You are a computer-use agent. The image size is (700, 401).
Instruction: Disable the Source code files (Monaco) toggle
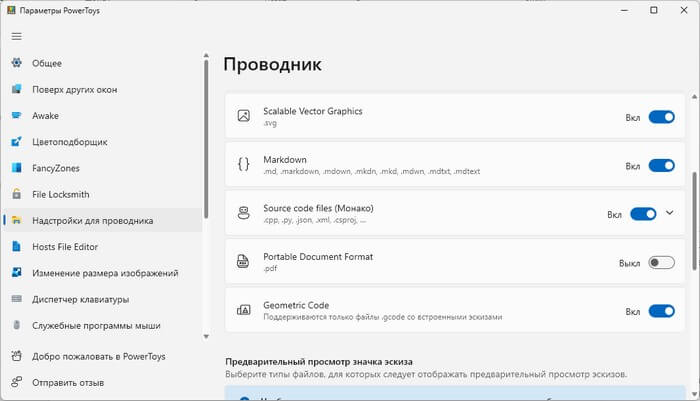point(643,214)
